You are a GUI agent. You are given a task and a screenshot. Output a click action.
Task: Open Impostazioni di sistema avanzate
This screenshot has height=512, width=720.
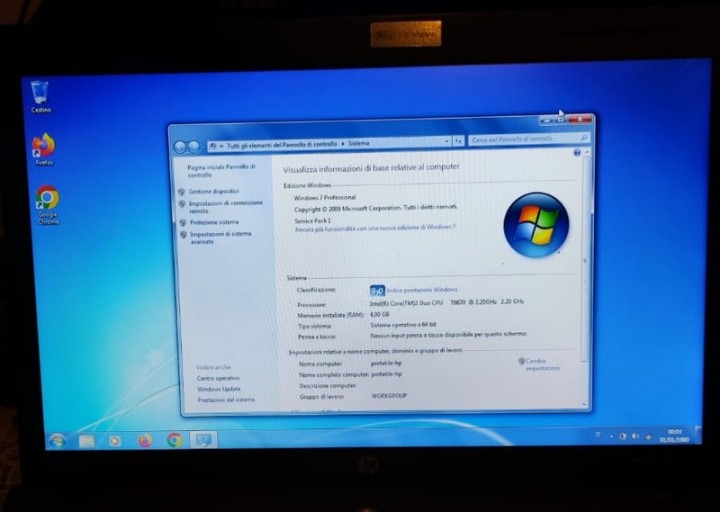[220, 237]
